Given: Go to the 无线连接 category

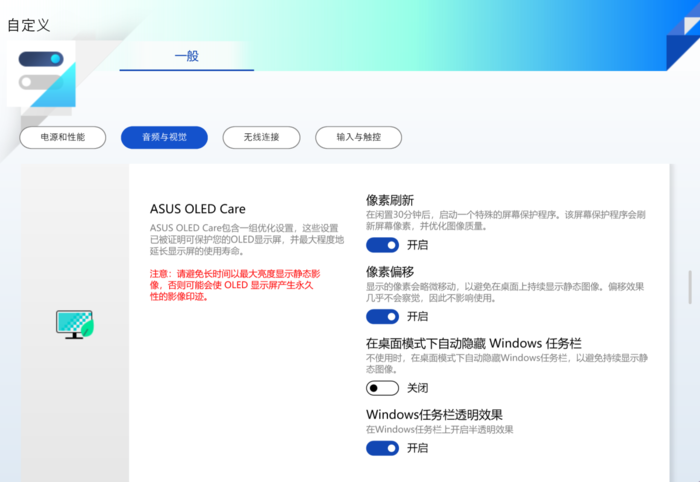Looking at the screenshot, I should (x=262, y=137).
